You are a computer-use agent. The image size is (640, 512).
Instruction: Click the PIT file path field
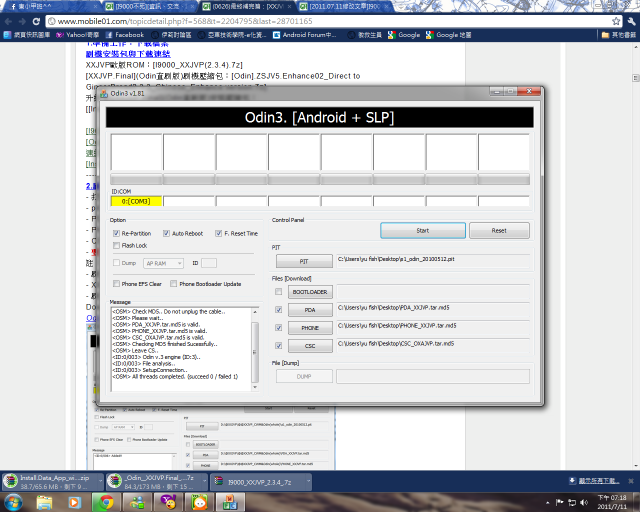click(x=433, y=260)
